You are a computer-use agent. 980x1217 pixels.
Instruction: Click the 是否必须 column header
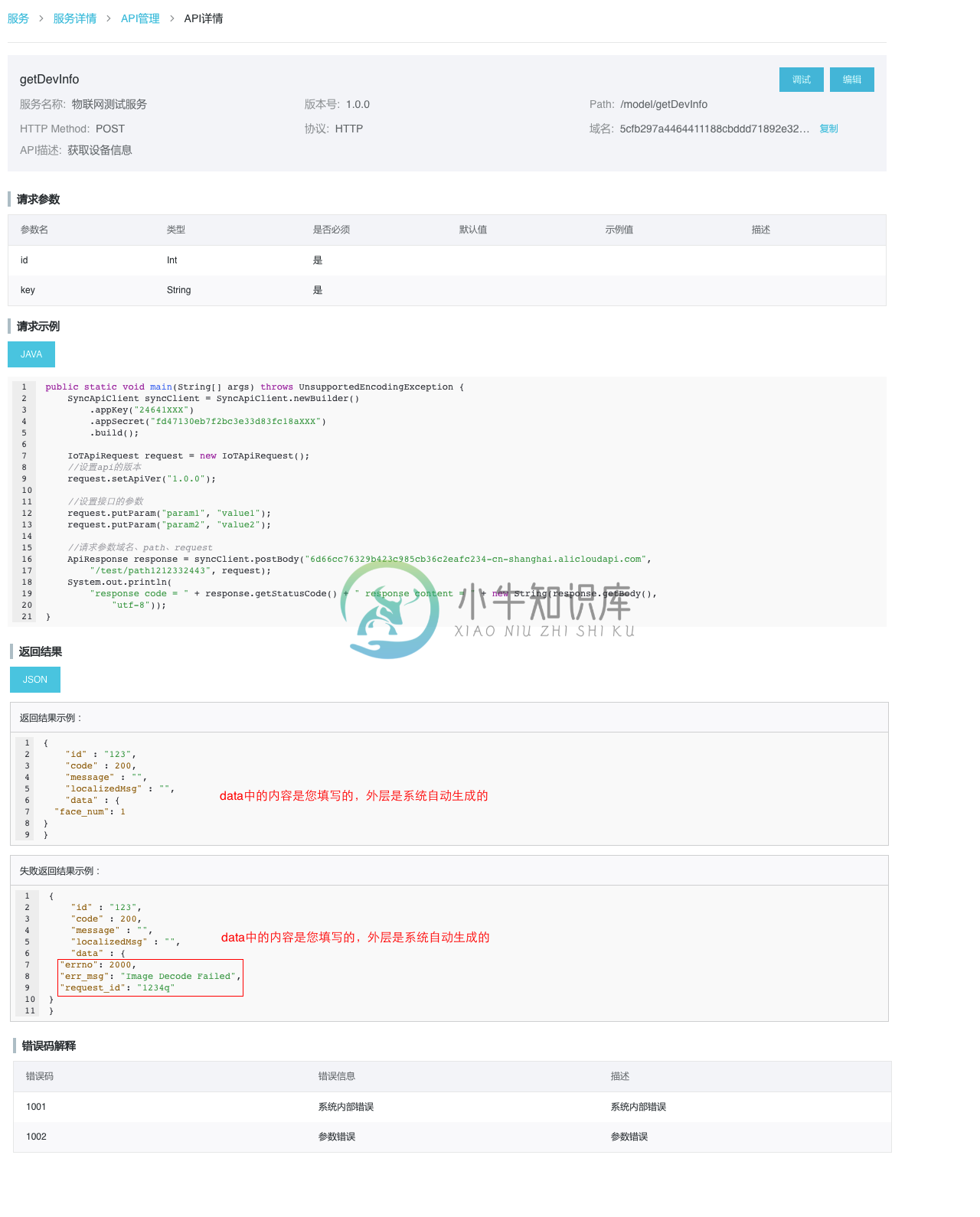click(x=332, y=230)
